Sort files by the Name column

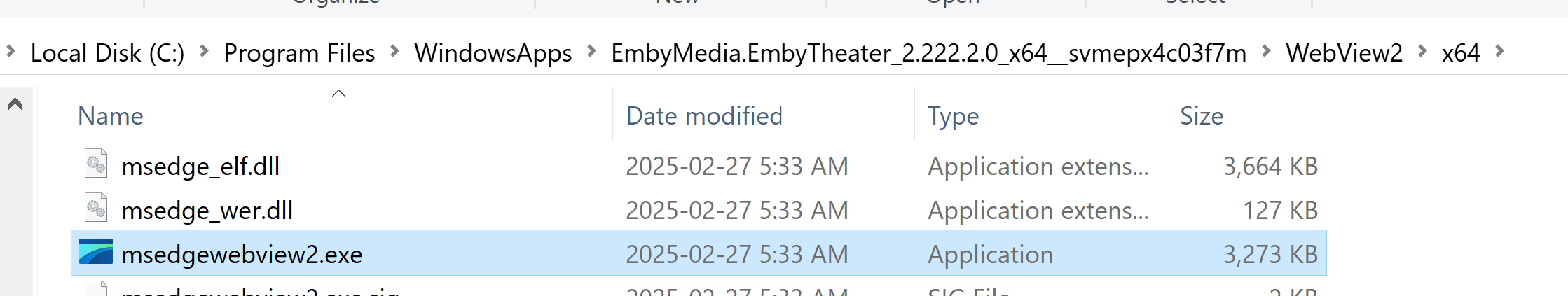111,116
